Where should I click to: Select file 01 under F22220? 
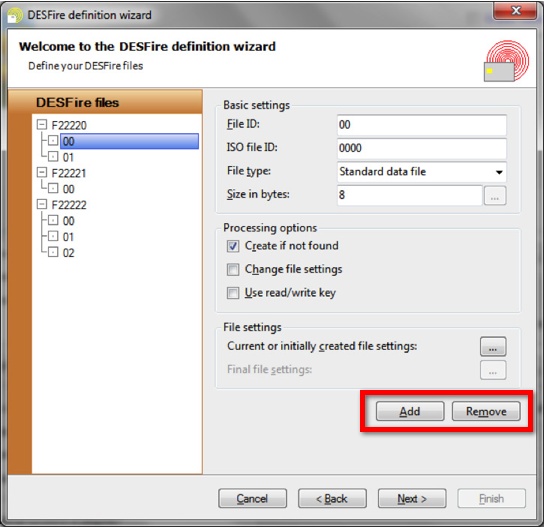[68, 157]
